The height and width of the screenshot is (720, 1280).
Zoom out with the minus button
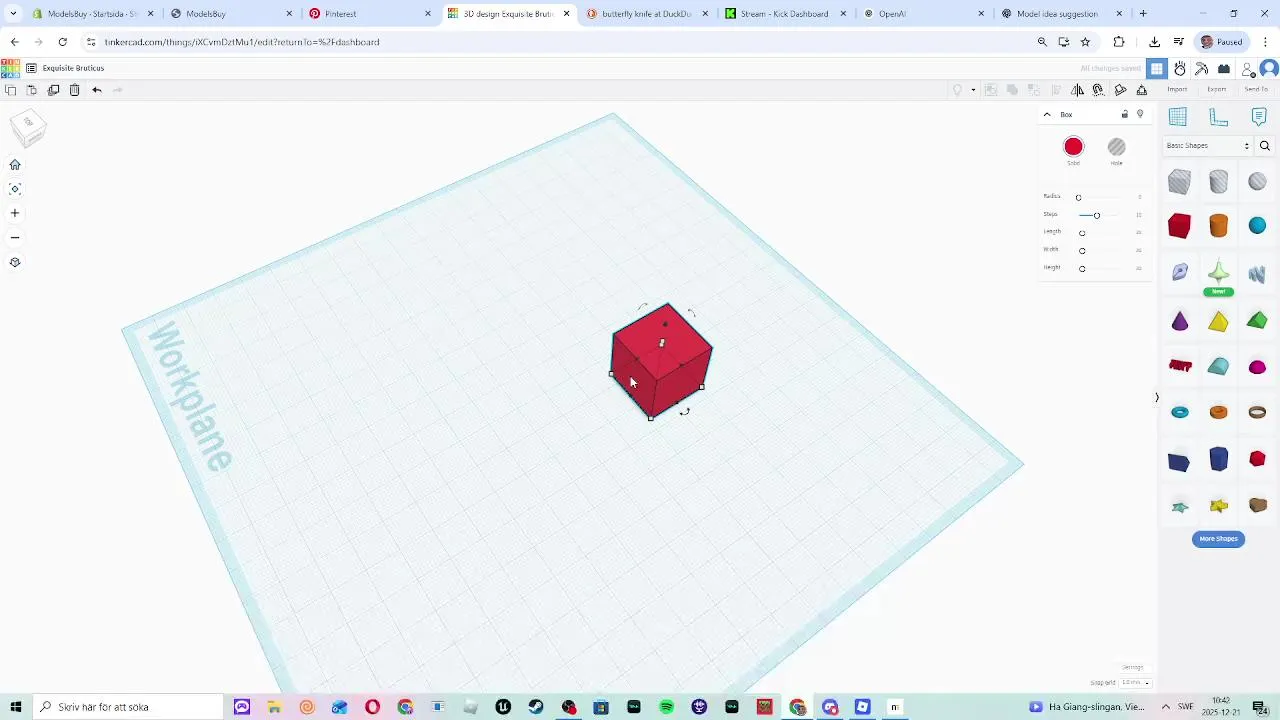(x=15, y=238)
